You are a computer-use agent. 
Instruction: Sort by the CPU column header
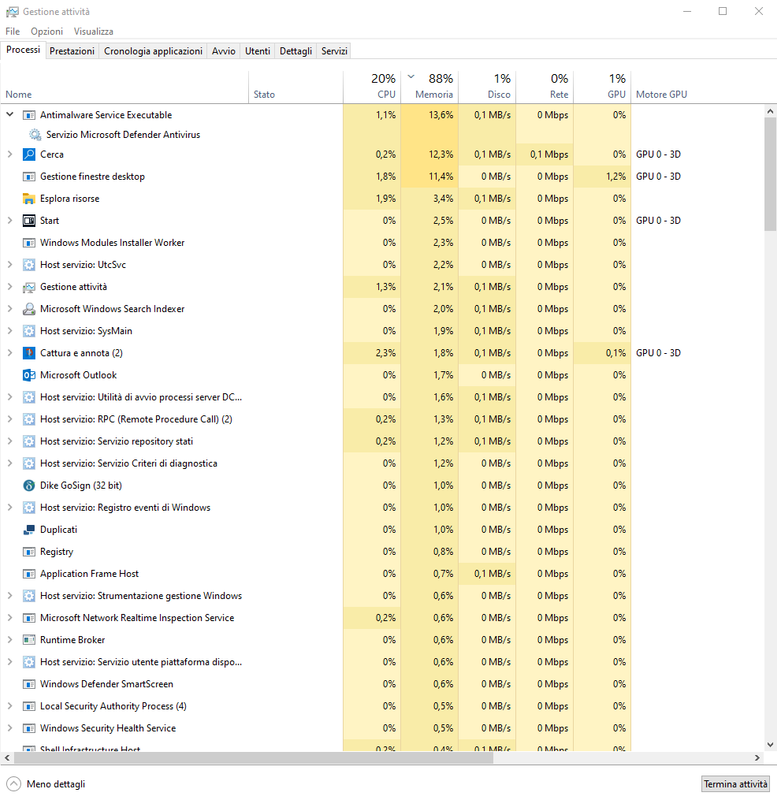(x=372, y=86)
